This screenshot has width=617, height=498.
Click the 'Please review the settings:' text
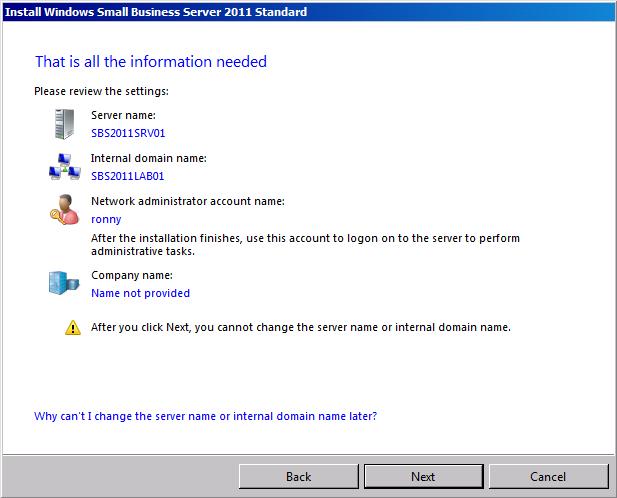coord(102,91)
